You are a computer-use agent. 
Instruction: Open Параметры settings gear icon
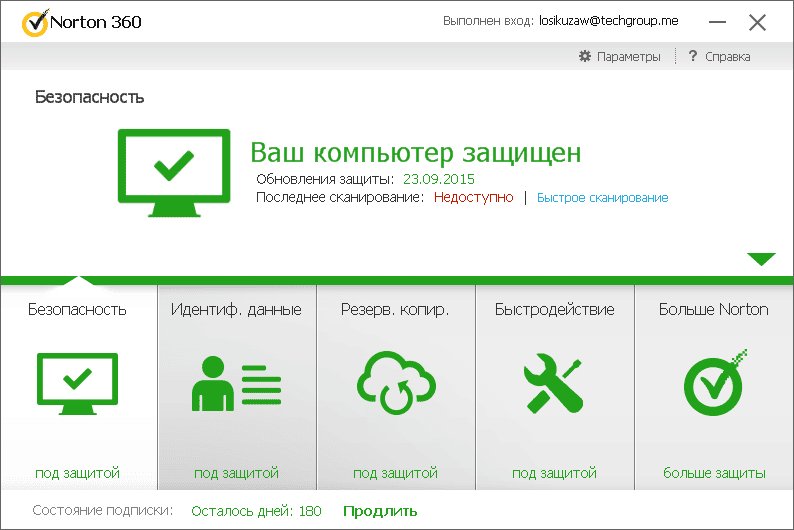585,56
